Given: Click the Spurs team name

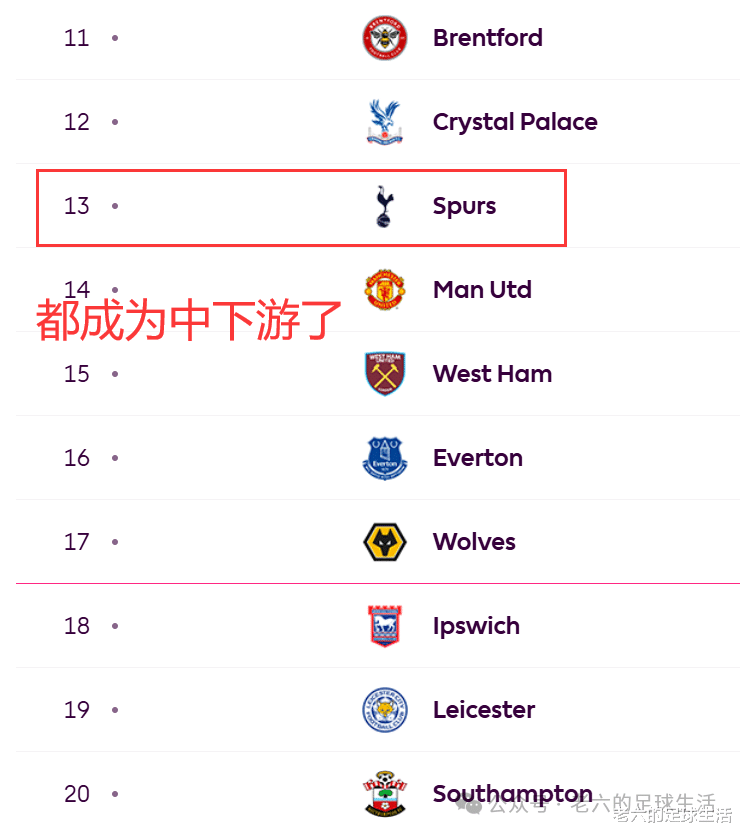Looking at the screenshot, I should click(464, 206).
